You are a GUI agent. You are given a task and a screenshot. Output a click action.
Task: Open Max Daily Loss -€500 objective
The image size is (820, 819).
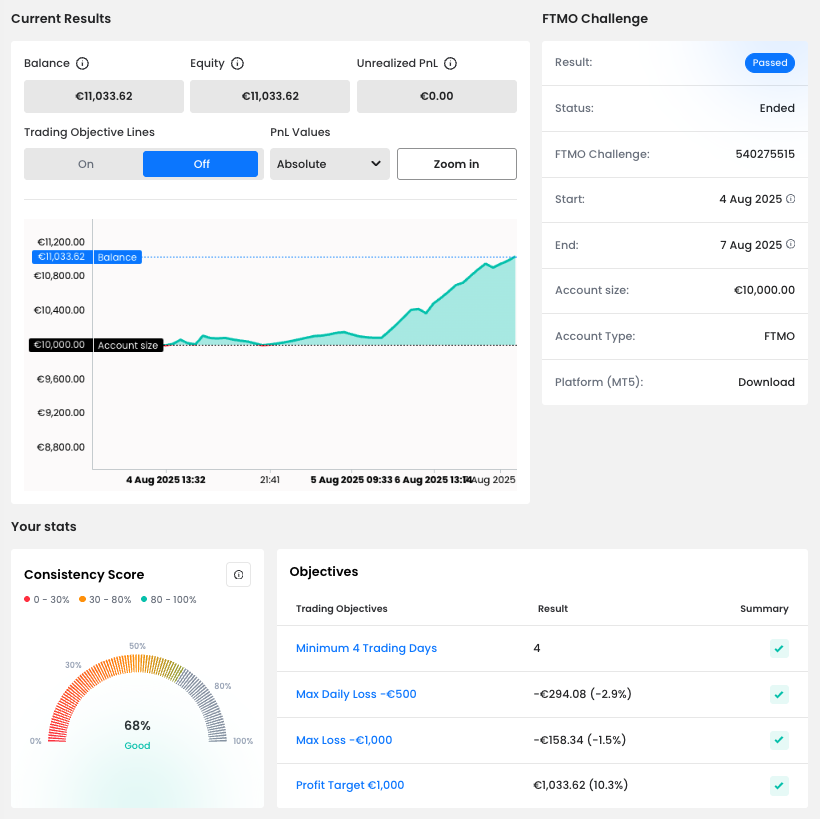(356, 695)
